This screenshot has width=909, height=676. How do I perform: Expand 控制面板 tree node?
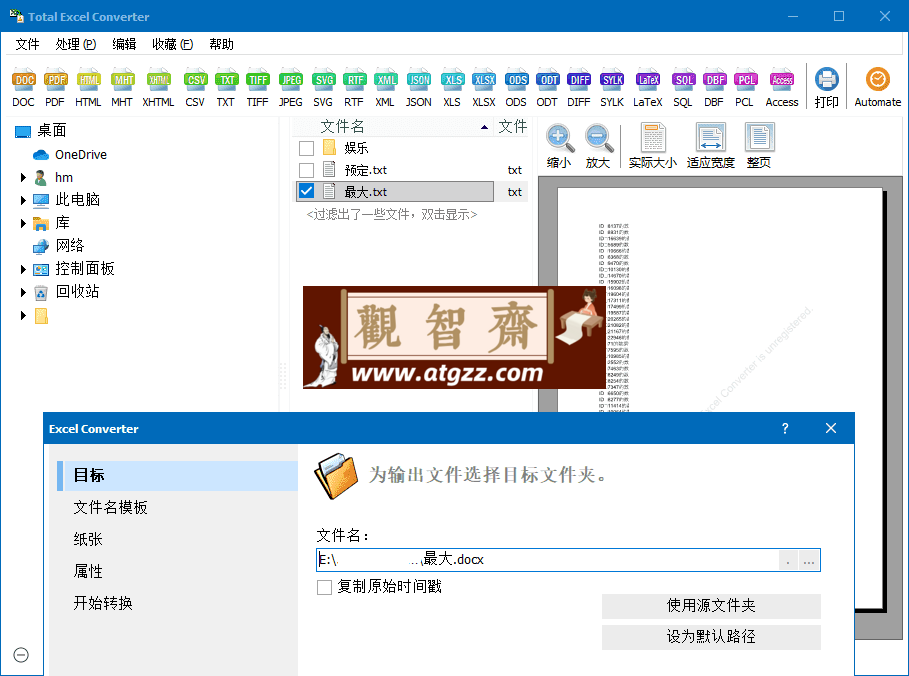point(23,269)
